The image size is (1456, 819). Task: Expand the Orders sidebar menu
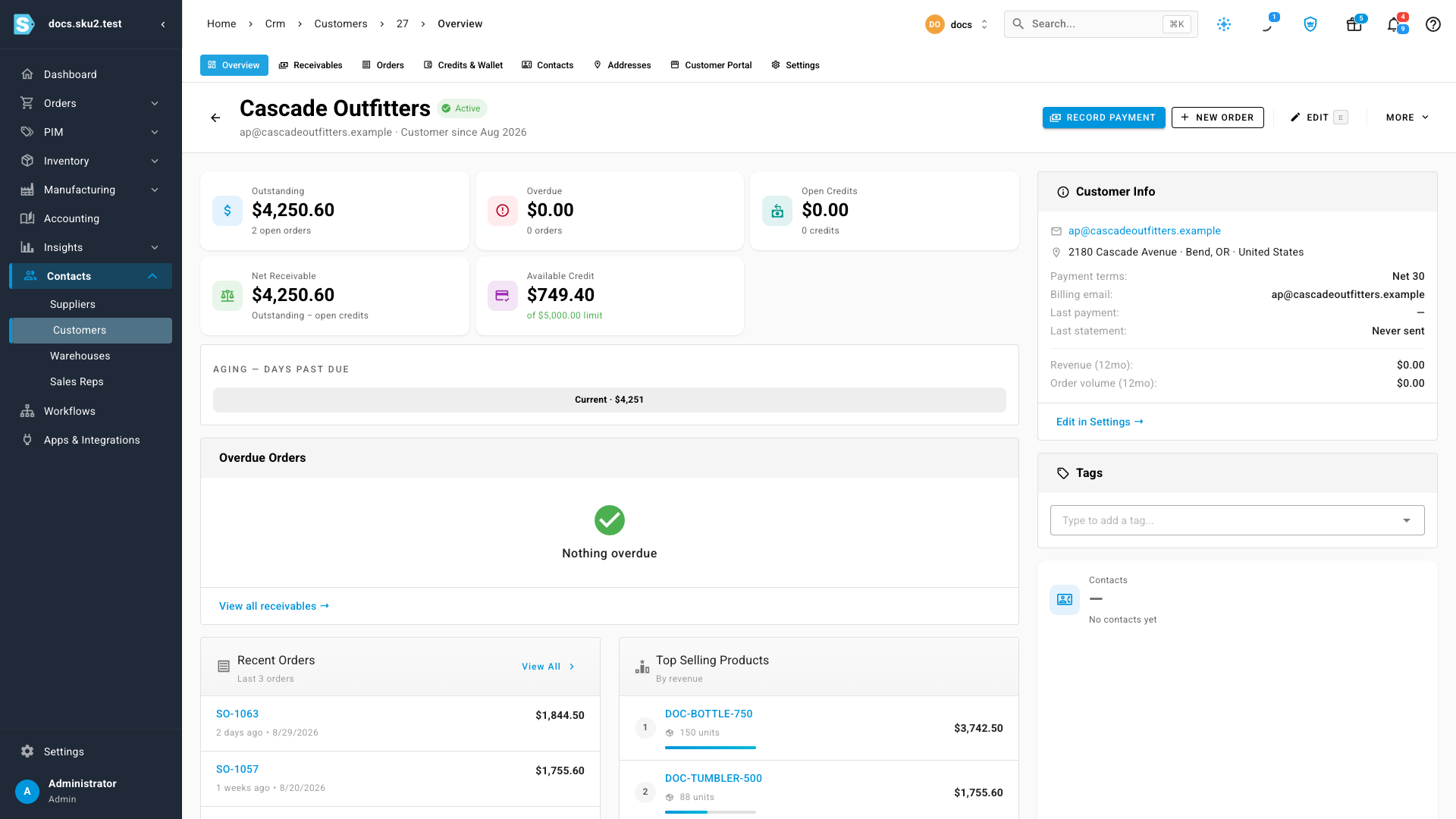[155, 103]
